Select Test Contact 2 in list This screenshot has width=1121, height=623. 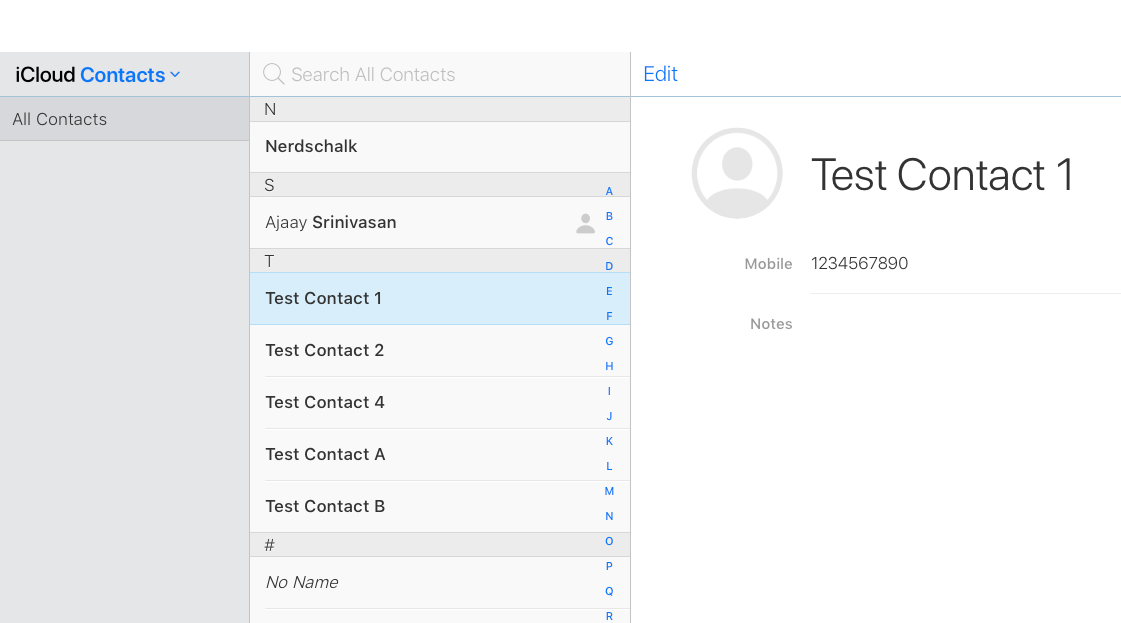pos(325,350)
